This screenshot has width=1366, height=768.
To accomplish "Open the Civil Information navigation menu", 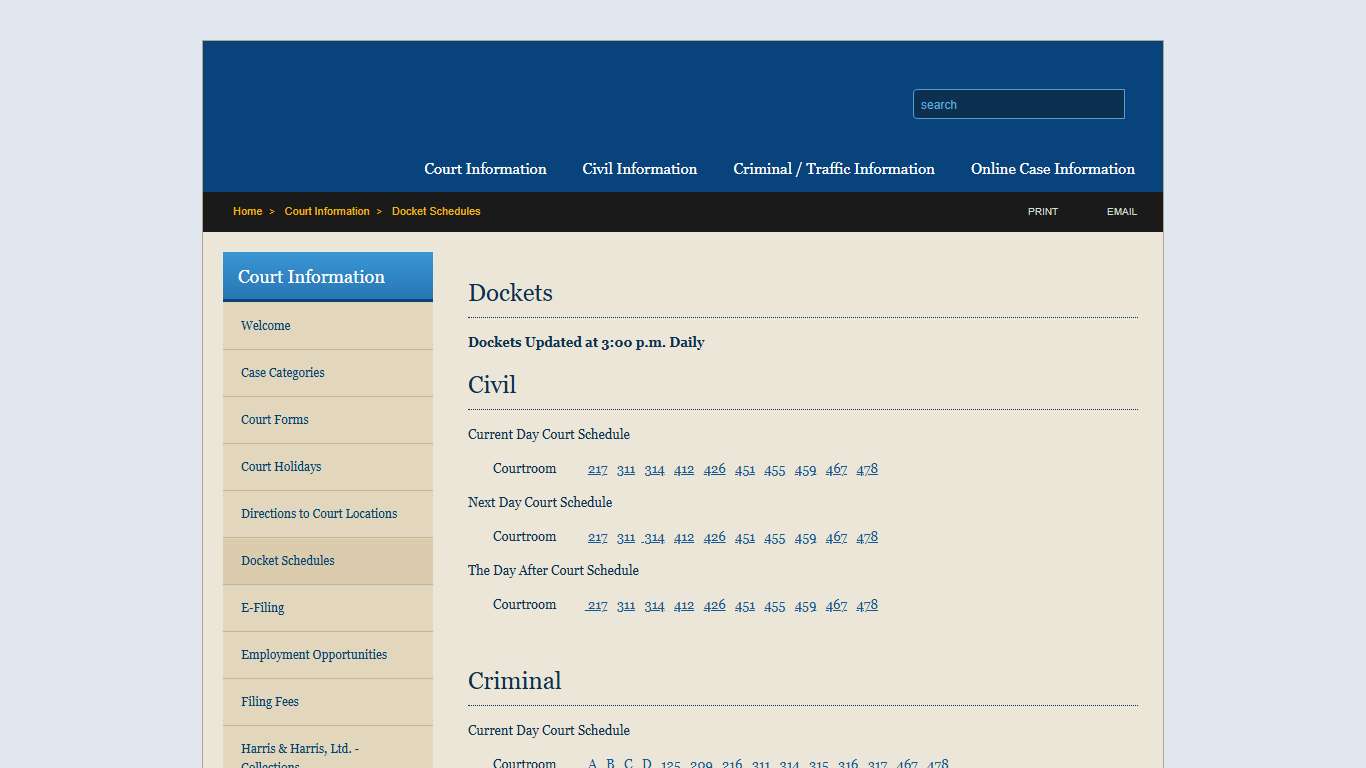I will [x=639, y=169].
